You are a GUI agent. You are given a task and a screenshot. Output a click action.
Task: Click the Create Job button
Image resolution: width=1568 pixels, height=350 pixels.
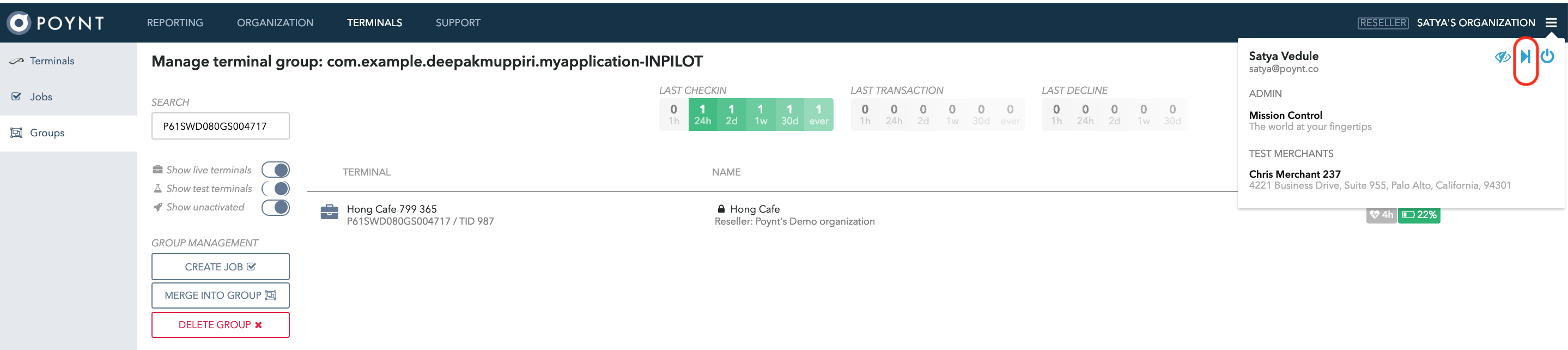pos(220,267)
